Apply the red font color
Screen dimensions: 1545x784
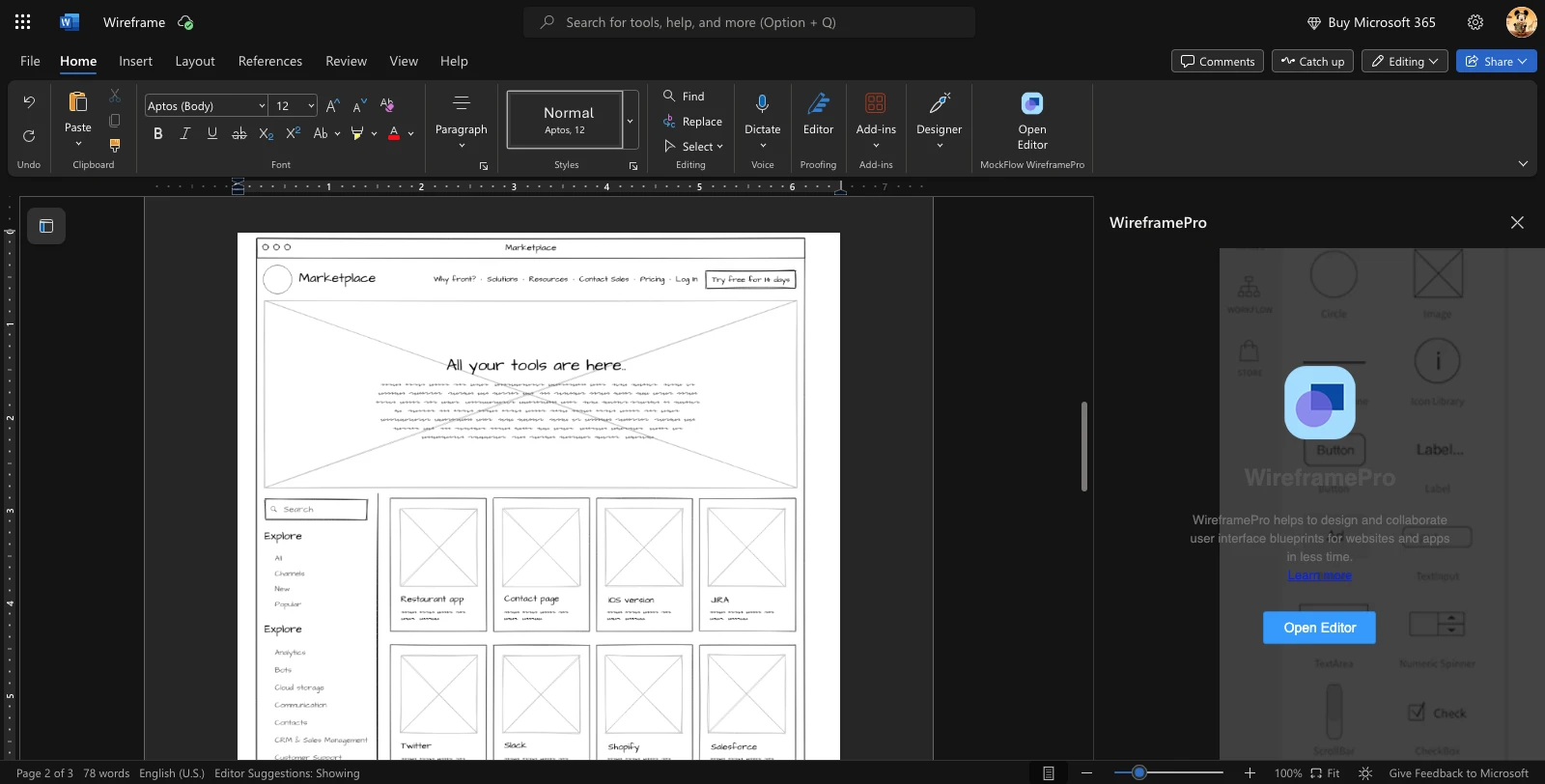394,133
